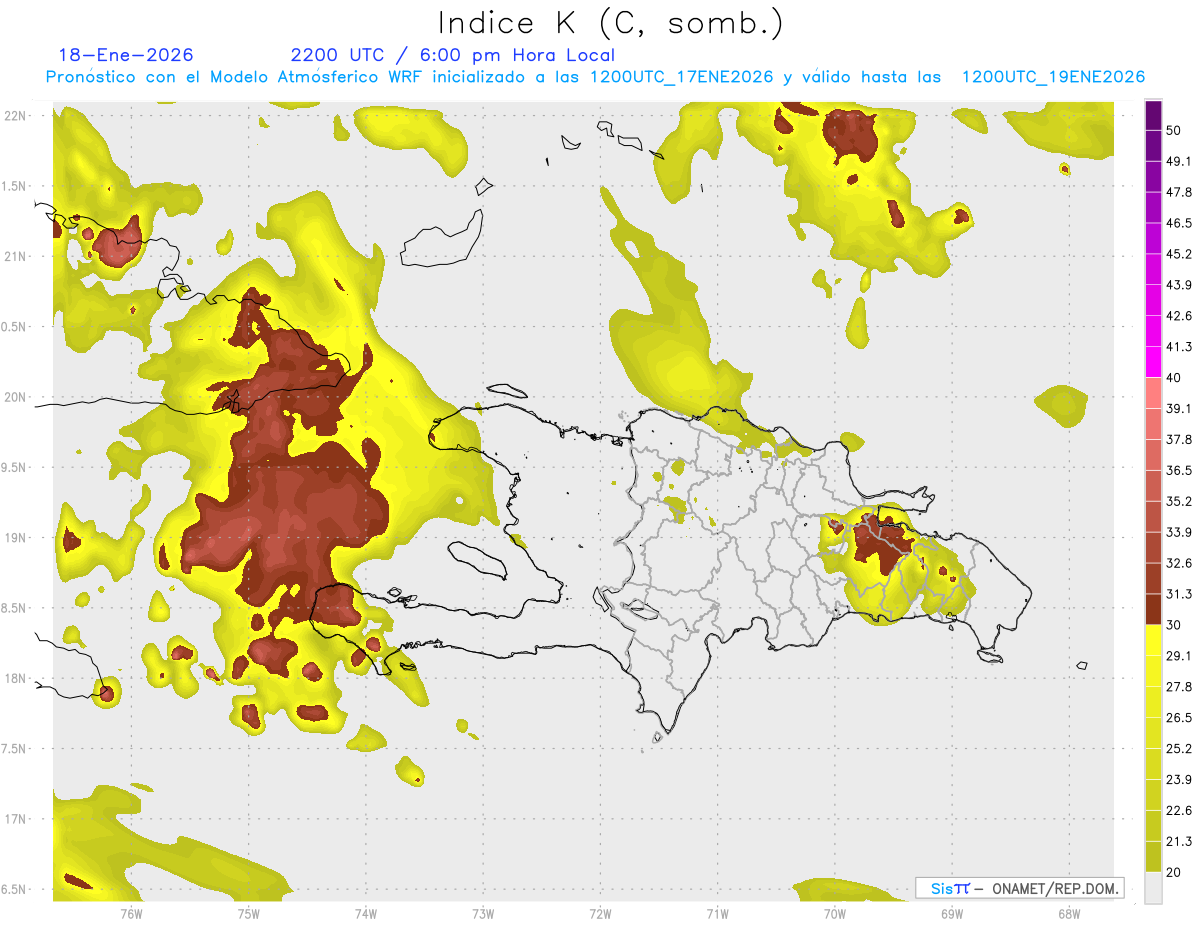Click the '35.2' colorbar value

coord(1179,501)
